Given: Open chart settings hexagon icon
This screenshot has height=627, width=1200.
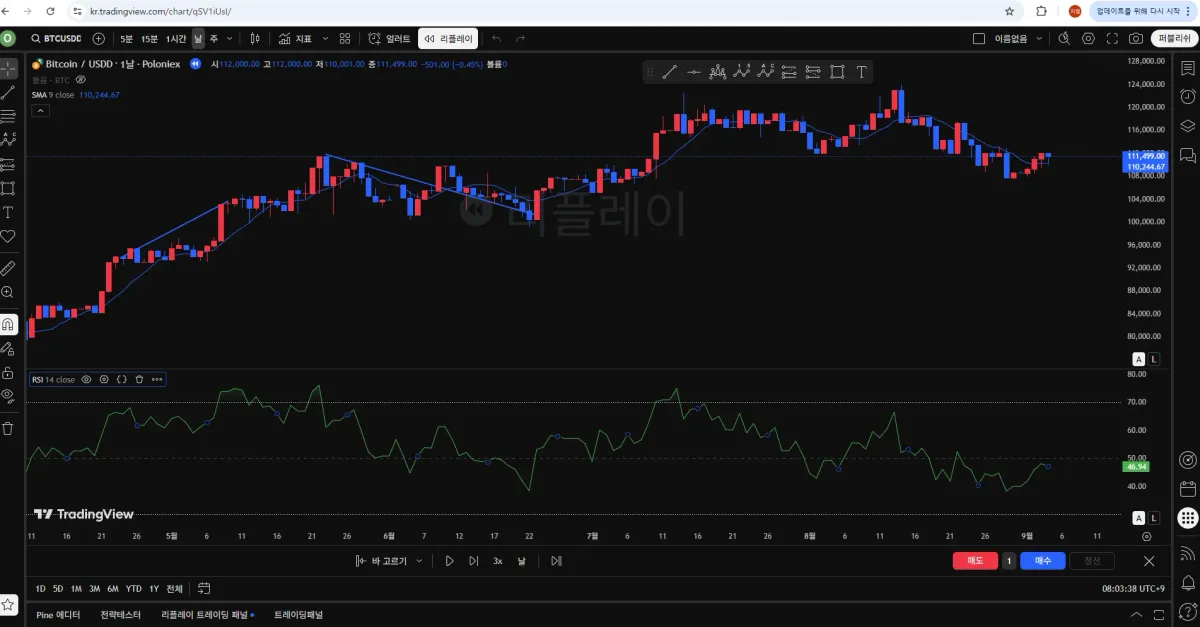Looking at the screenshot, I should [1088, 39].
